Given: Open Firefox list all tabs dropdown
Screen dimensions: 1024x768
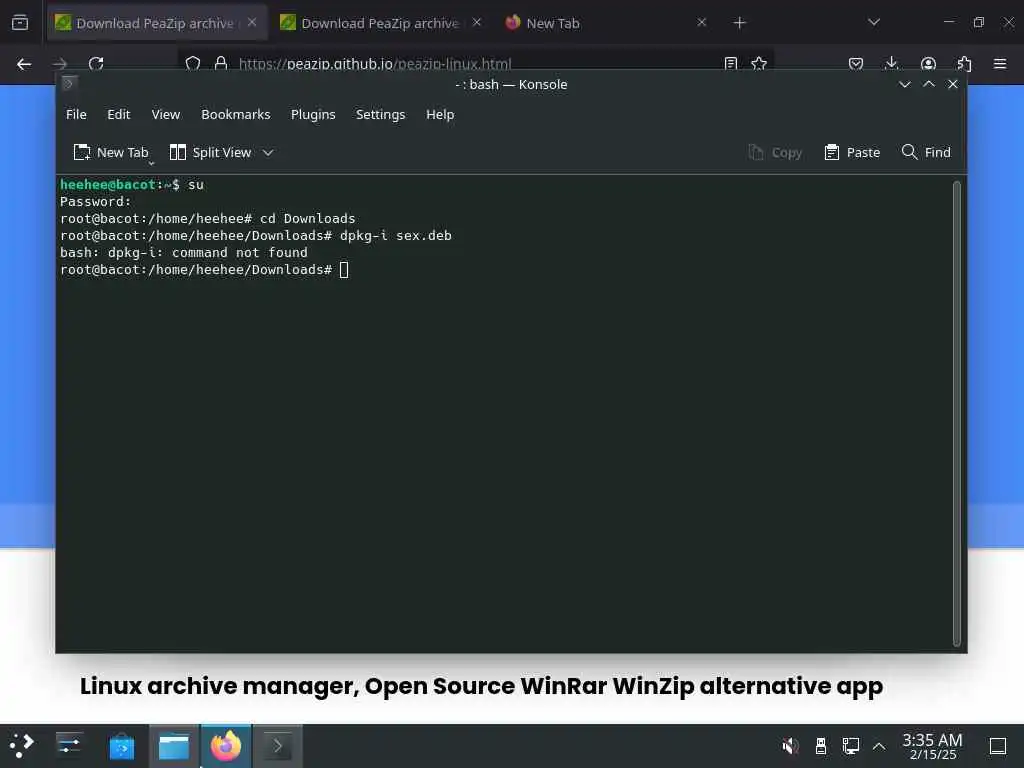Looking at the screenshot, I should (874, 22).
